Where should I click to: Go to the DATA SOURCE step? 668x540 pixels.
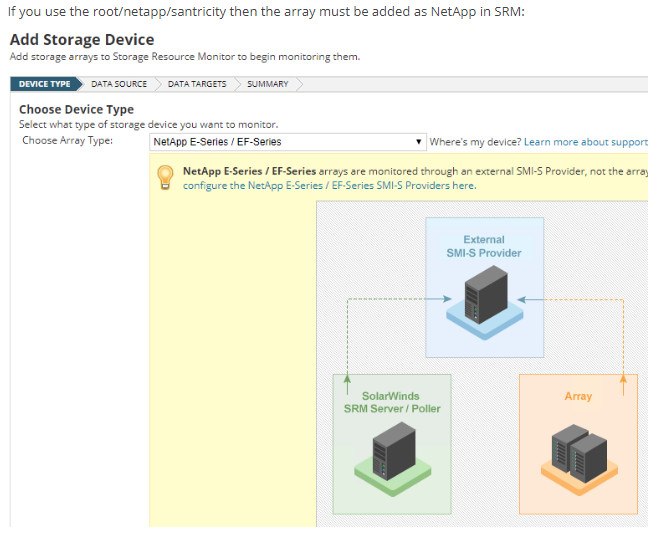point(119,84)
